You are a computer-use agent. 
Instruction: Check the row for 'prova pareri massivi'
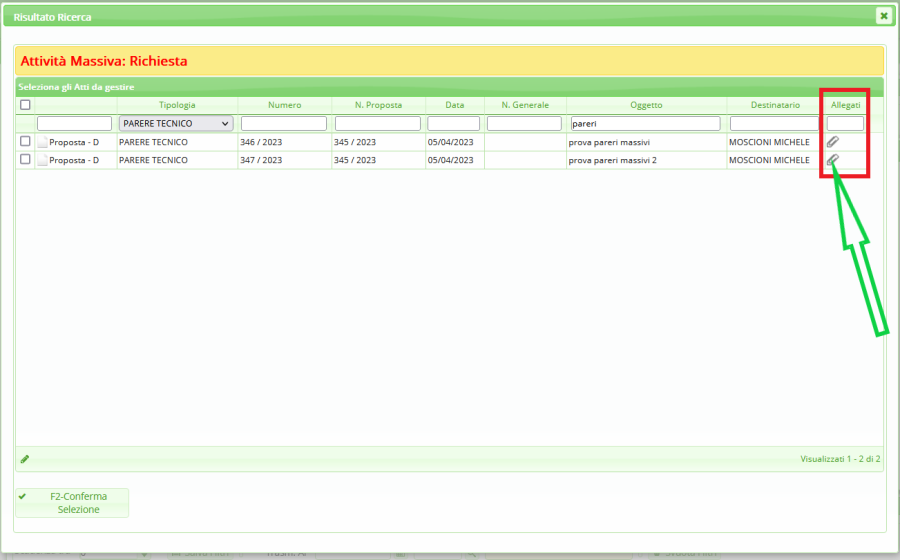point(26,142)
